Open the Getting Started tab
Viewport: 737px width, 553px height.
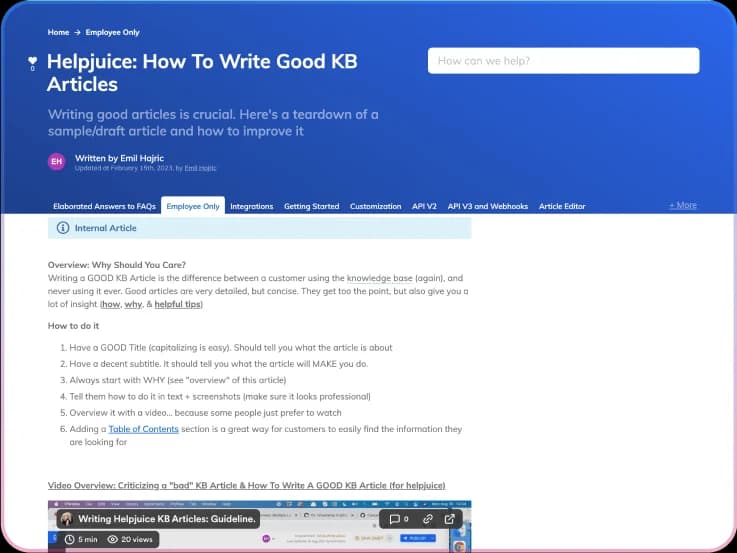[x=312, y=206]
